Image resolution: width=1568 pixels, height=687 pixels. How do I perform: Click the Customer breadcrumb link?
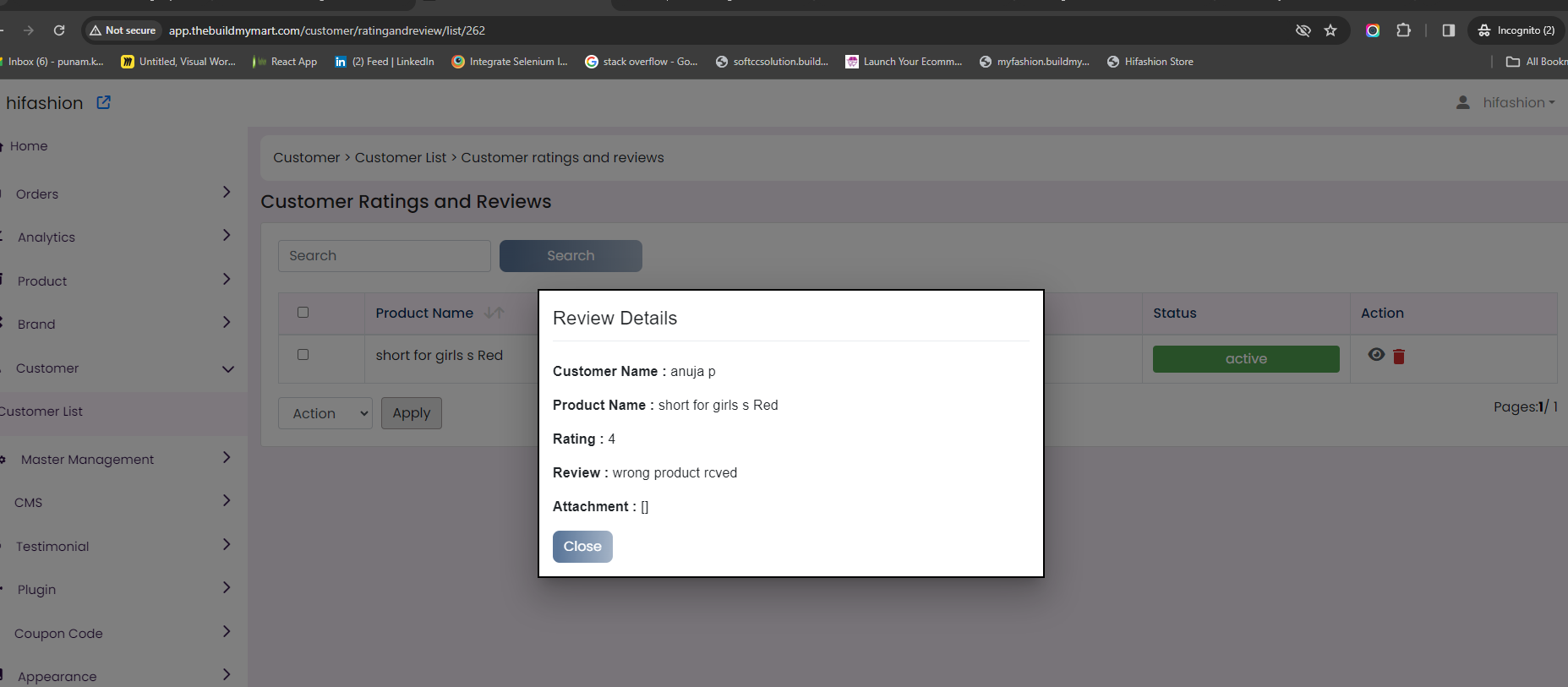click(306, 158)
